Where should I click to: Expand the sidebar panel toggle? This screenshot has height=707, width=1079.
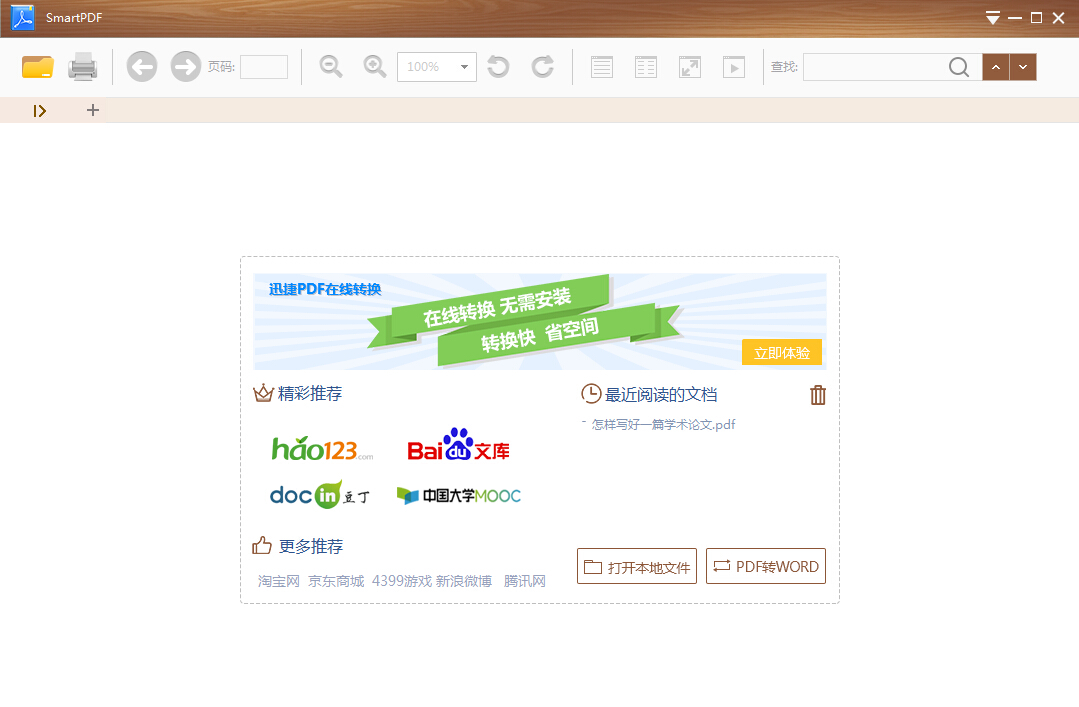(x=40, y=110)
